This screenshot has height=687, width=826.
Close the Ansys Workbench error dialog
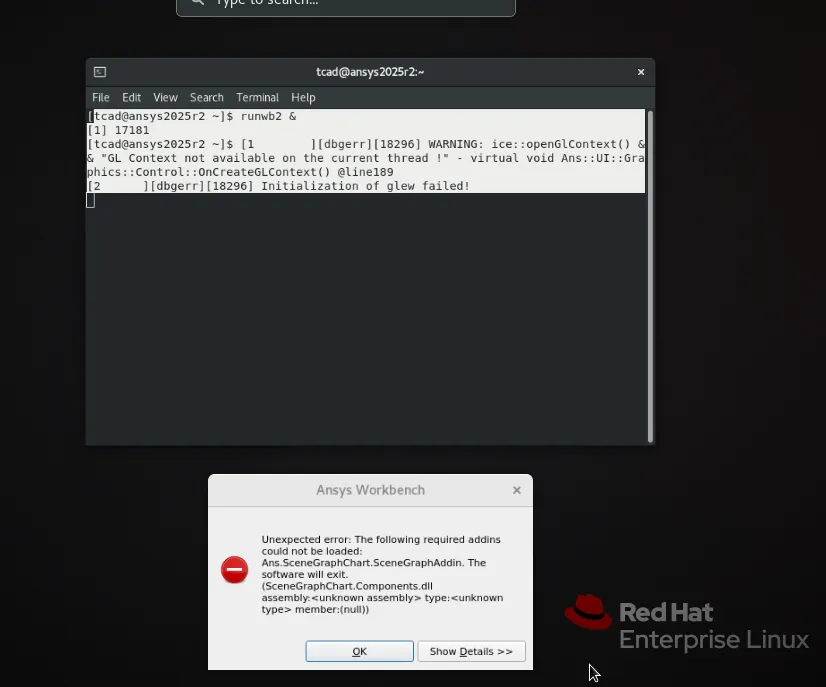[x=517, y=490]
